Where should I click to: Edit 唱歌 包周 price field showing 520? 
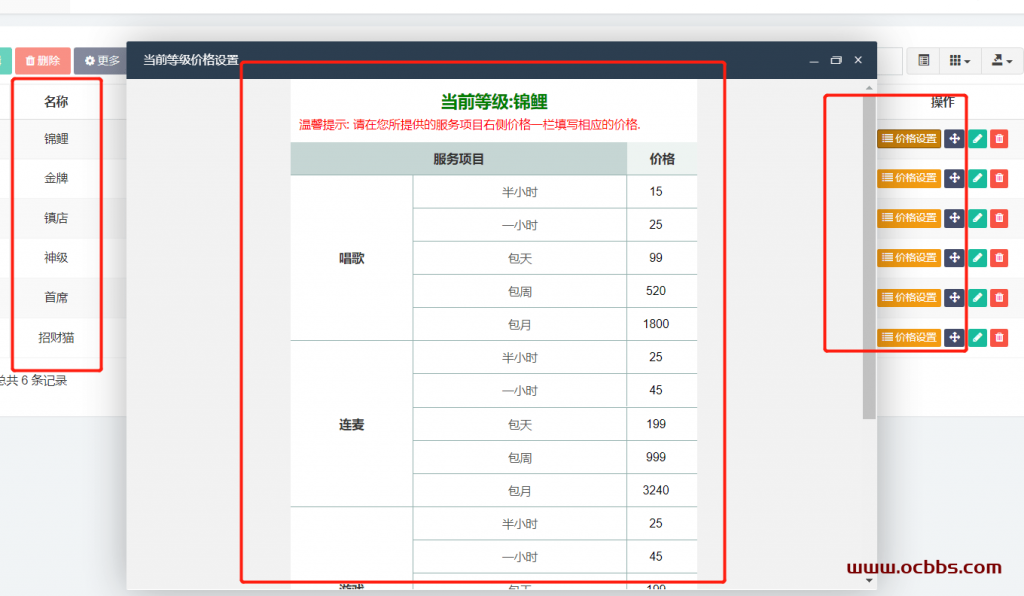click(662, 290)
